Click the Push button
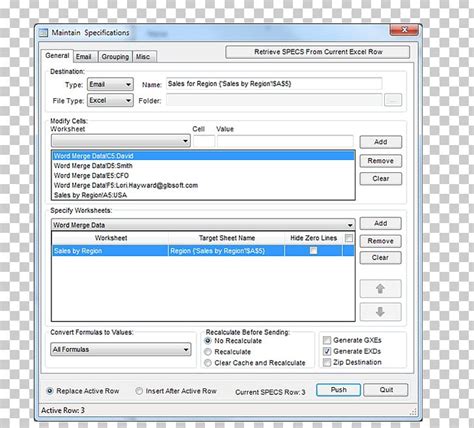 338,390
